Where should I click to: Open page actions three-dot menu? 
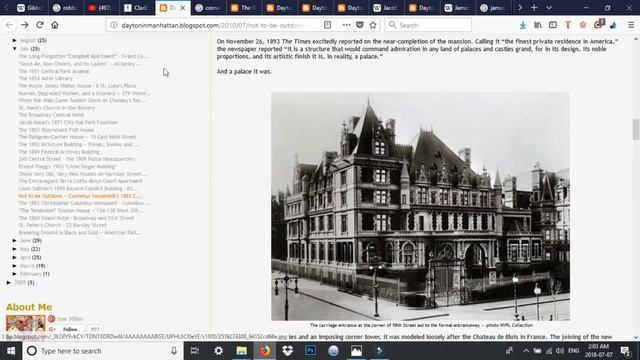click(x=347, y=25)
